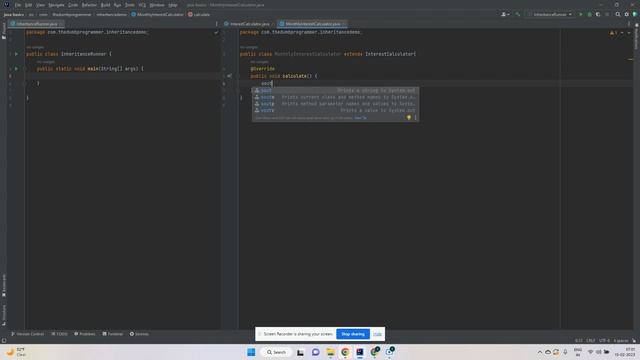Open the Window menu

[157, 5]
